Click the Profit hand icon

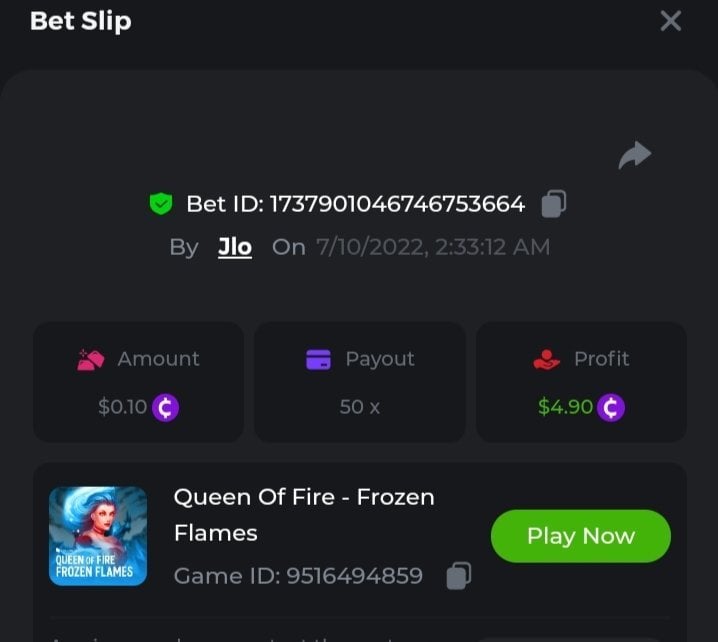(546, 359)
